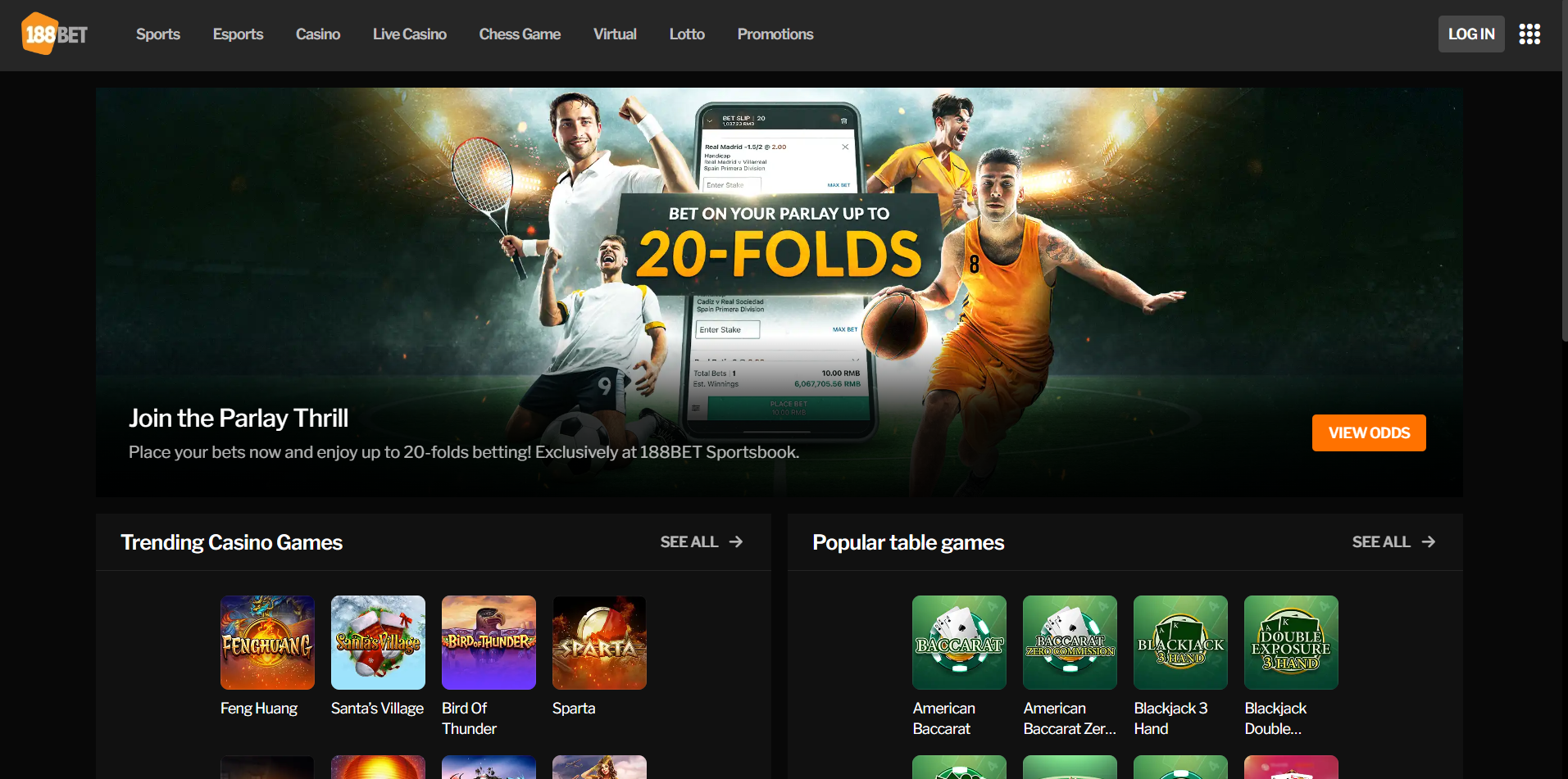Viewport: 1568px width, 779px height.
Task: Click the arrow next to Trending Casino Games See All
Action: 736,541
